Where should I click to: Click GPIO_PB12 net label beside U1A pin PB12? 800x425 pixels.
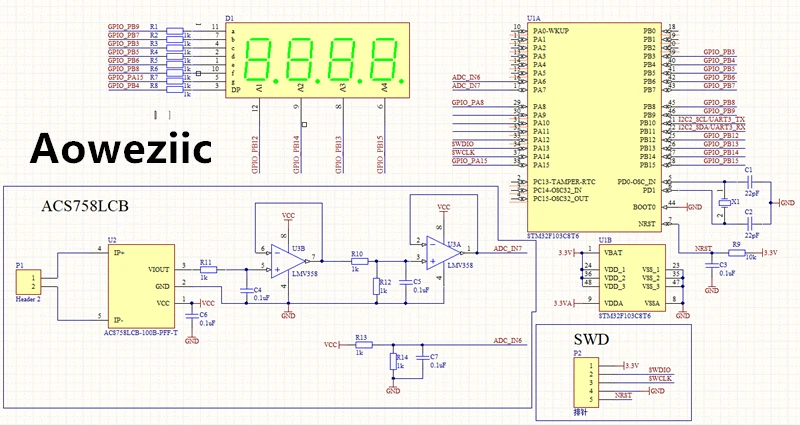point(721,136)
